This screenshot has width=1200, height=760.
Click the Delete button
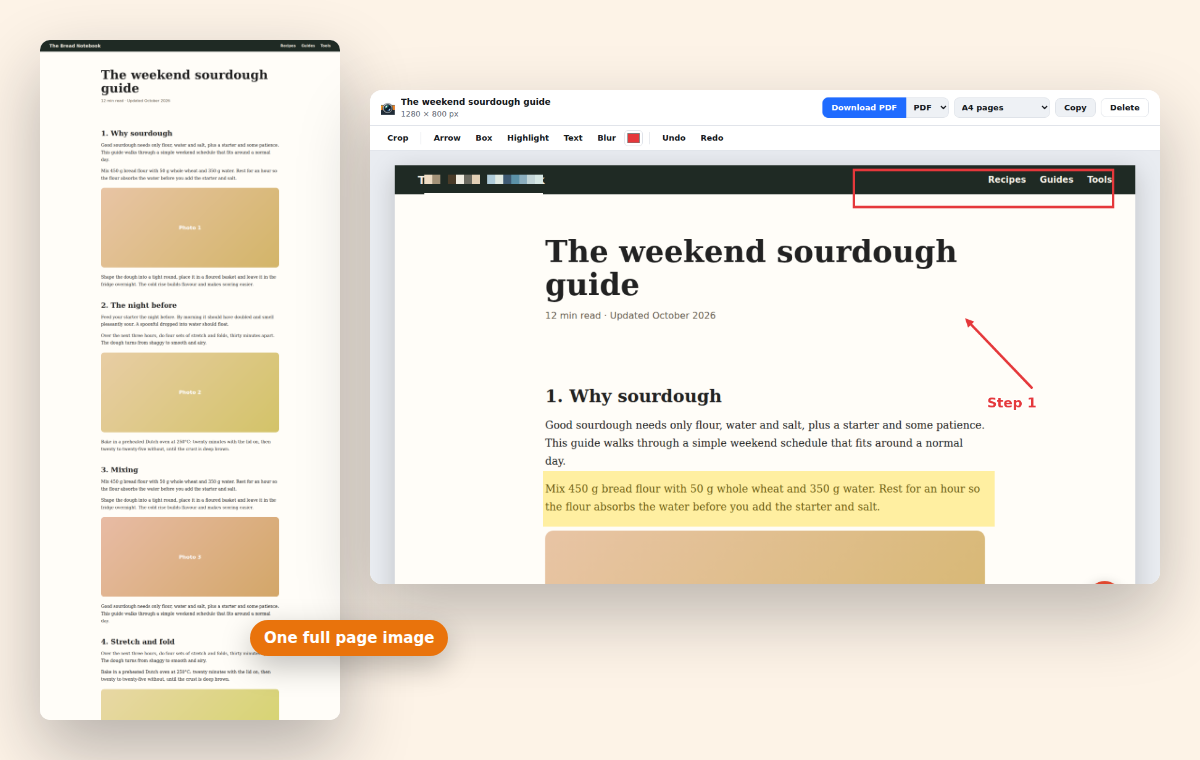point(1124,108)
